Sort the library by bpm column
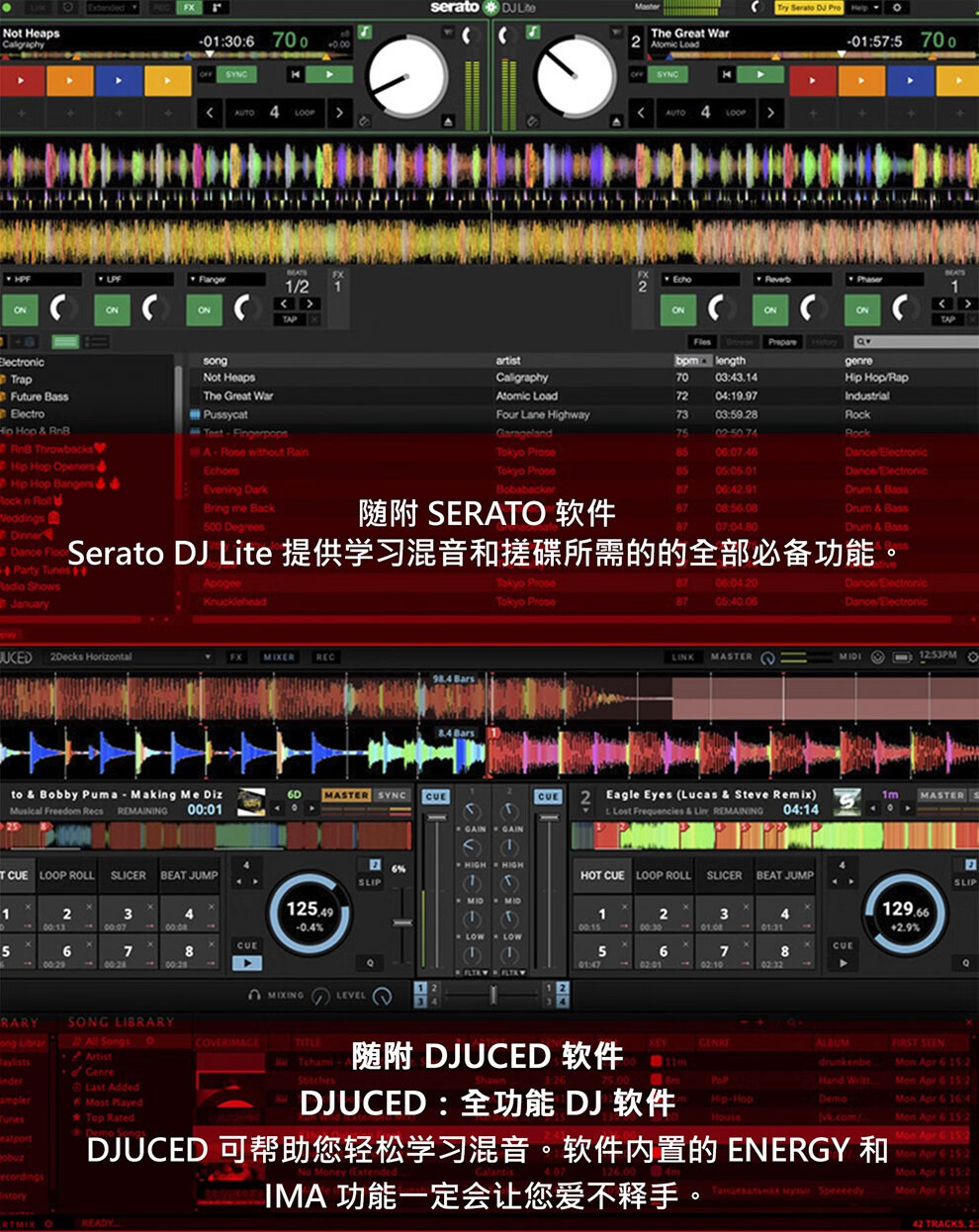 [691, 361]
